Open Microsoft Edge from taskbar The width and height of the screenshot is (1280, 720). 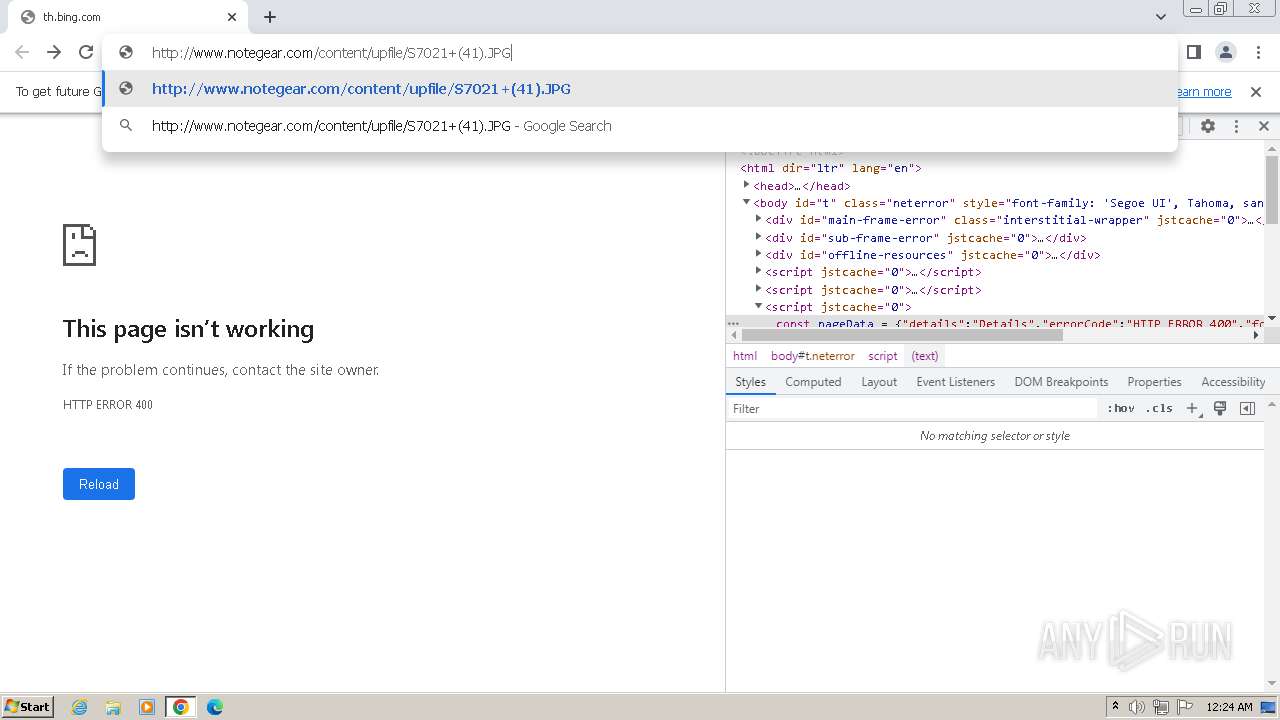pos(214,707)
